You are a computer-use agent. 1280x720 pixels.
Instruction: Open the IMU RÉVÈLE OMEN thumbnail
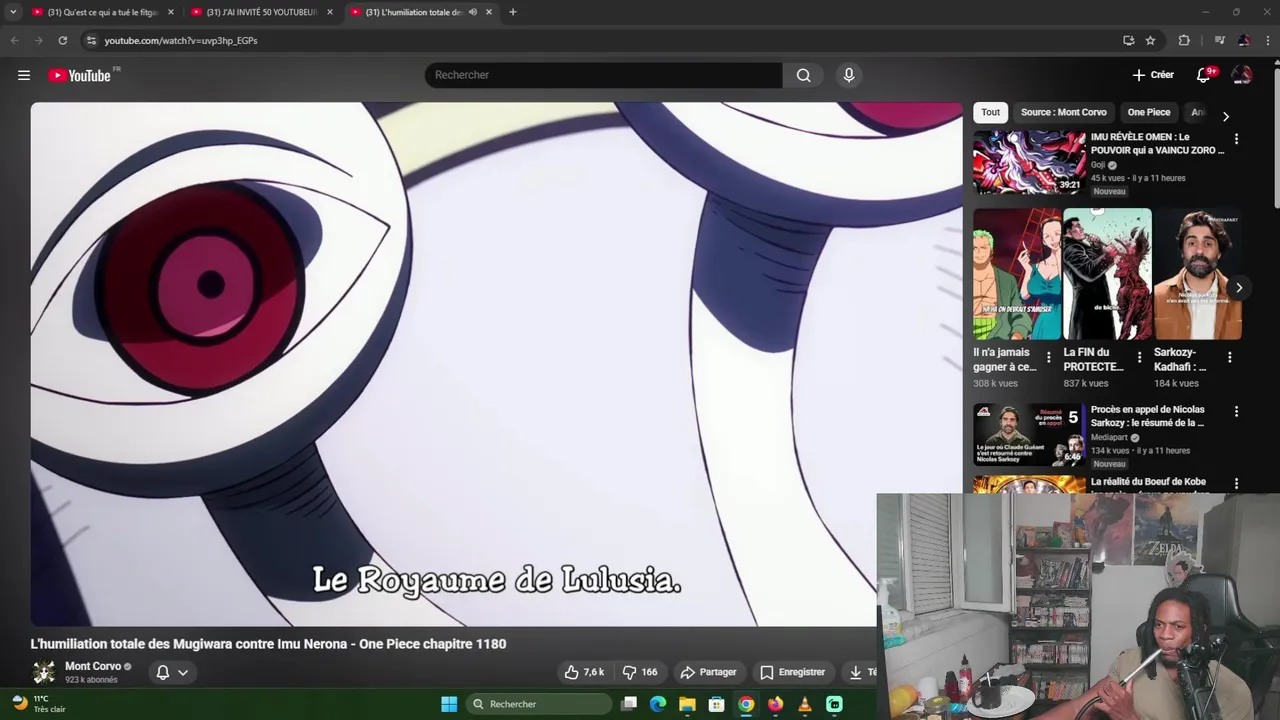click(1028, 162)
